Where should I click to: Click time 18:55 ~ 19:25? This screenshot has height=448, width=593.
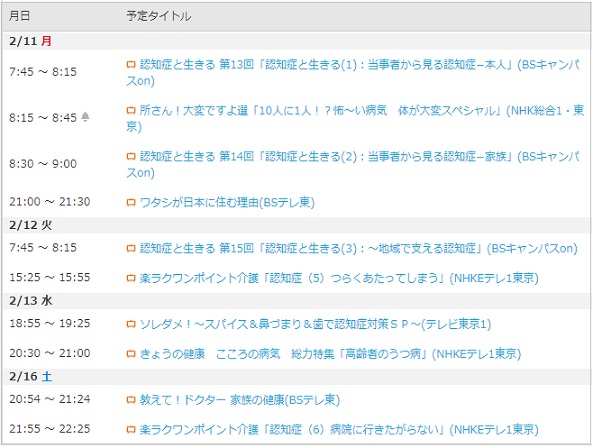coord(50,324)
